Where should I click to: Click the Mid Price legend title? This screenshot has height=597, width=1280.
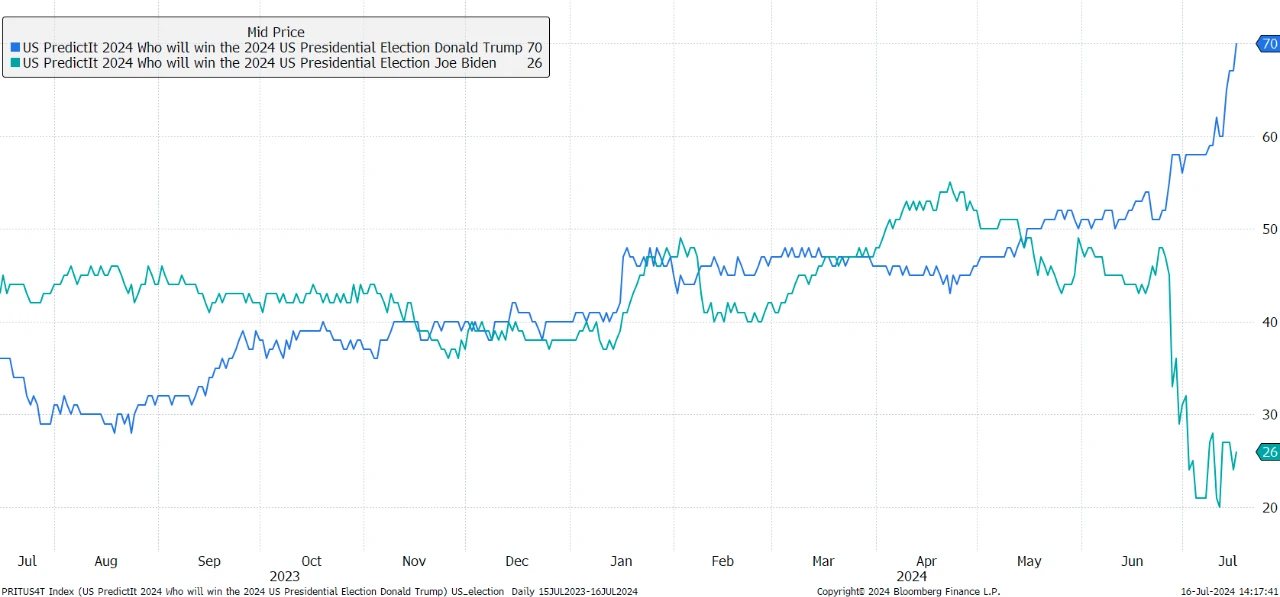pyautogui.click(x=276, y=32)
